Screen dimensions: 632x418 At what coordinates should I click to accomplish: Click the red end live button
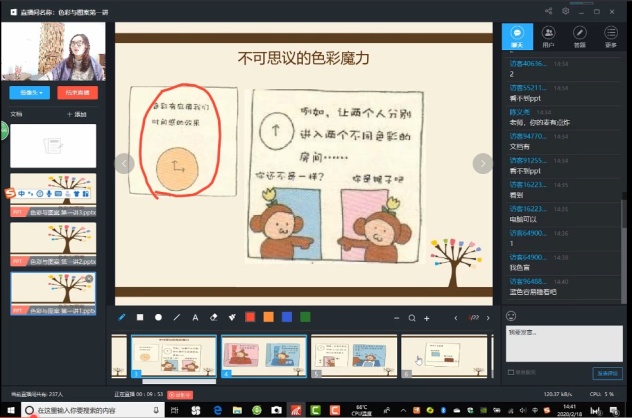(76, 92)
